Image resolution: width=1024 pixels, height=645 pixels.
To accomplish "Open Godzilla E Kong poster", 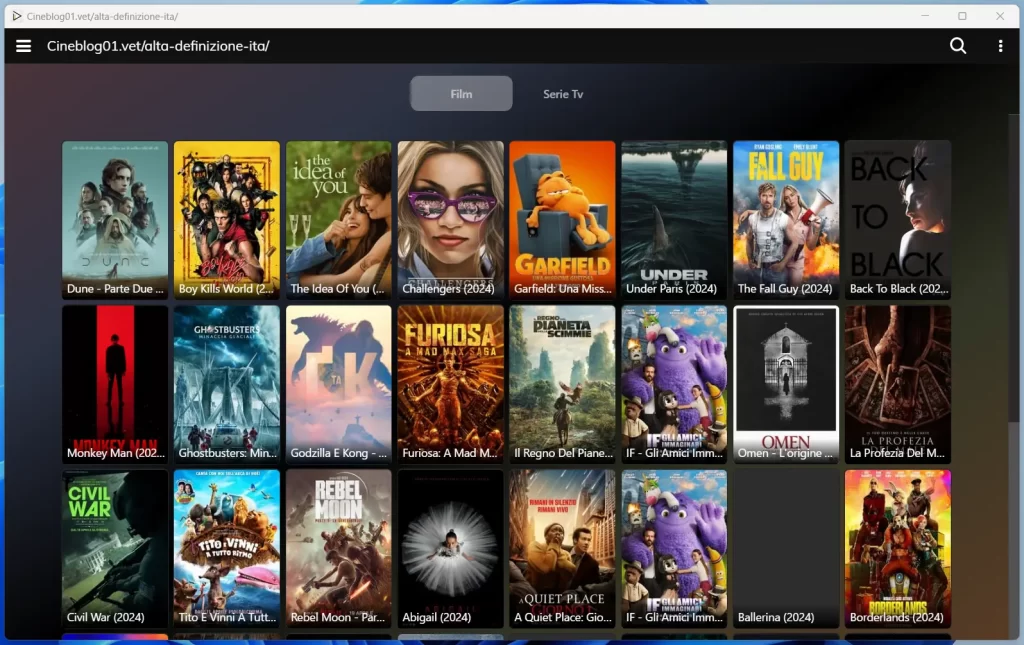I will point(338,385).
